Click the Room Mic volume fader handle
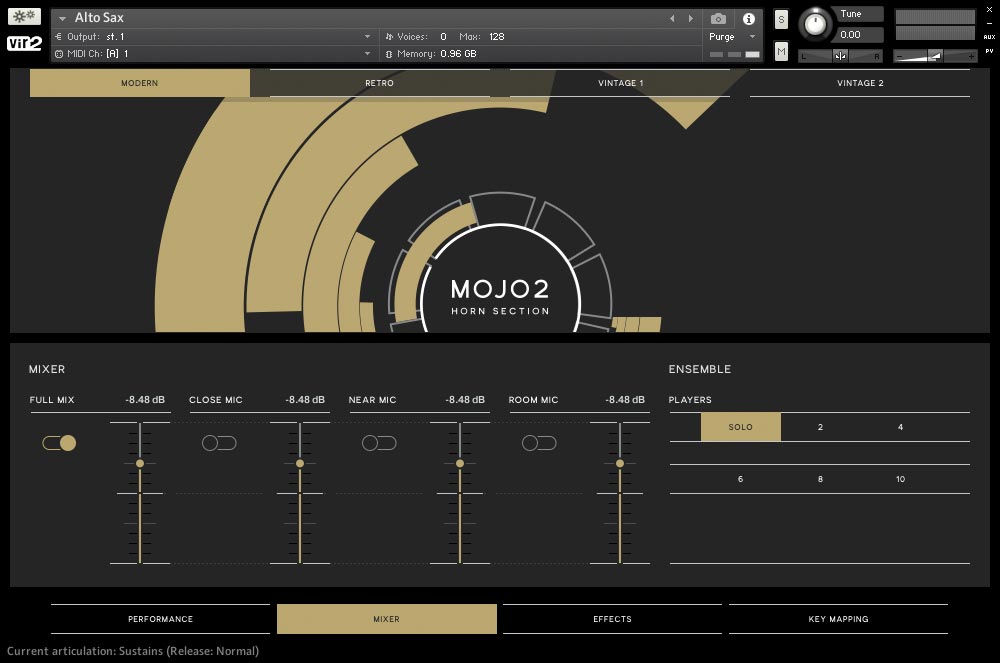The image size is (1000, 663). (620, 463)
